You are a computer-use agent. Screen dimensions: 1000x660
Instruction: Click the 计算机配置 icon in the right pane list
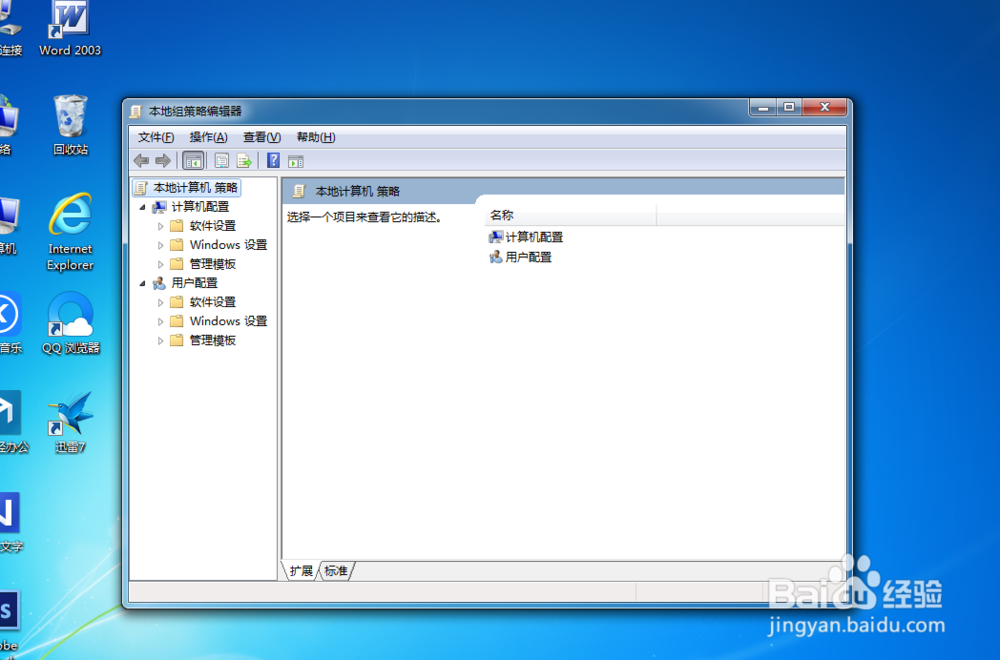click(x=496, y=237)
